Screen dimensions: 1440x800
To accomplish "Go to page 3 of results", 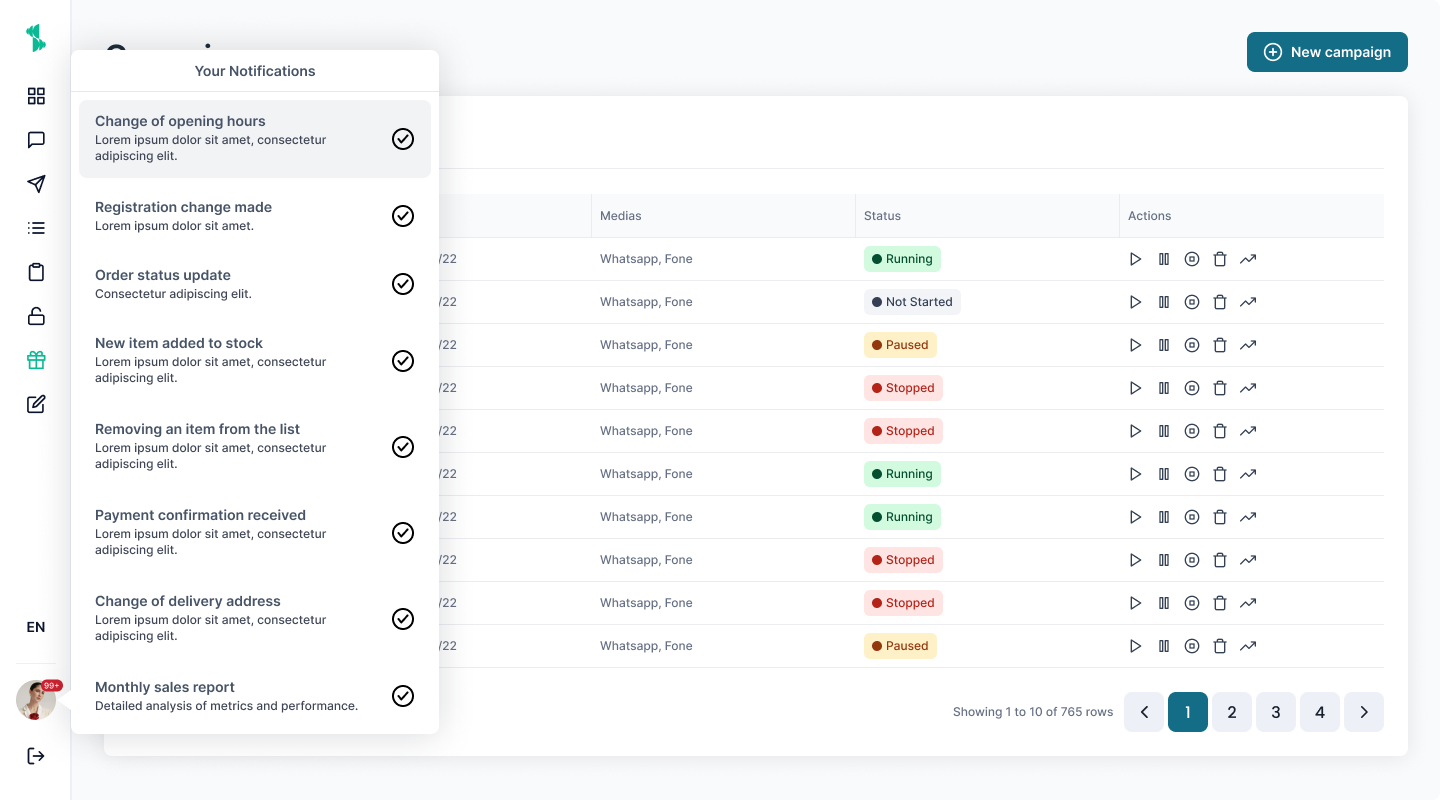I will pyautogui.click(x=1276, y=712).
